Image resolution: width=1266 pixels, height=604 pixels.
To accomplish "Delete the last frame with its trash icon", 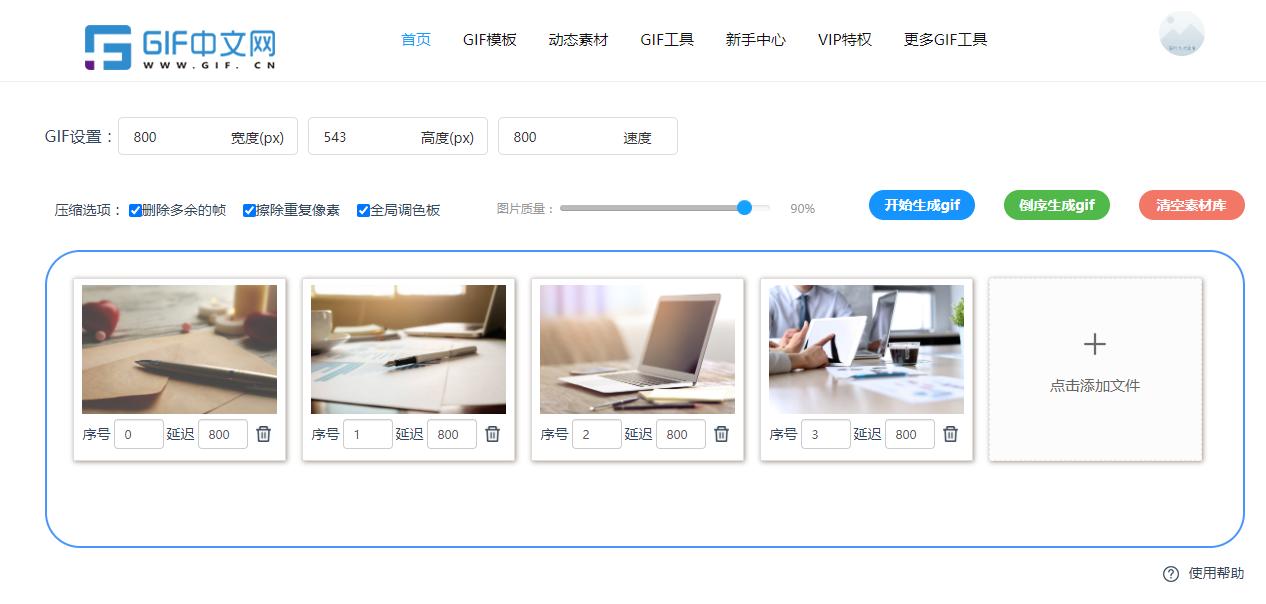I will [x=951, y=434].
